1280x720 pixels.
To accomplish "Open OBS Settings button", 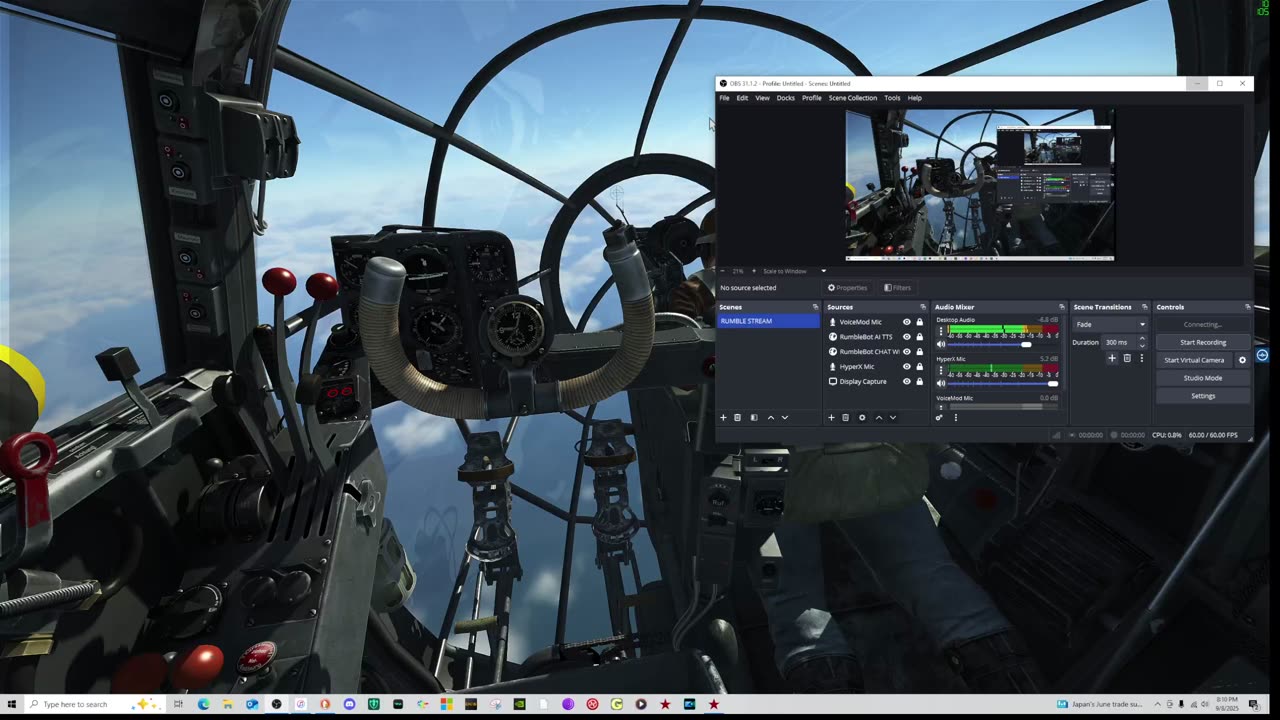I will pos(1203,396).
